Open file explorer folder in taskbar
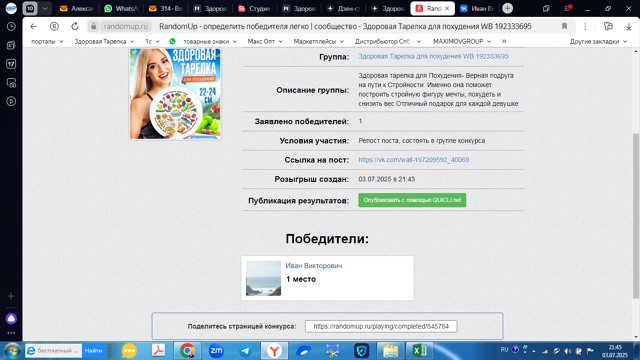 (x=390, y=351)
